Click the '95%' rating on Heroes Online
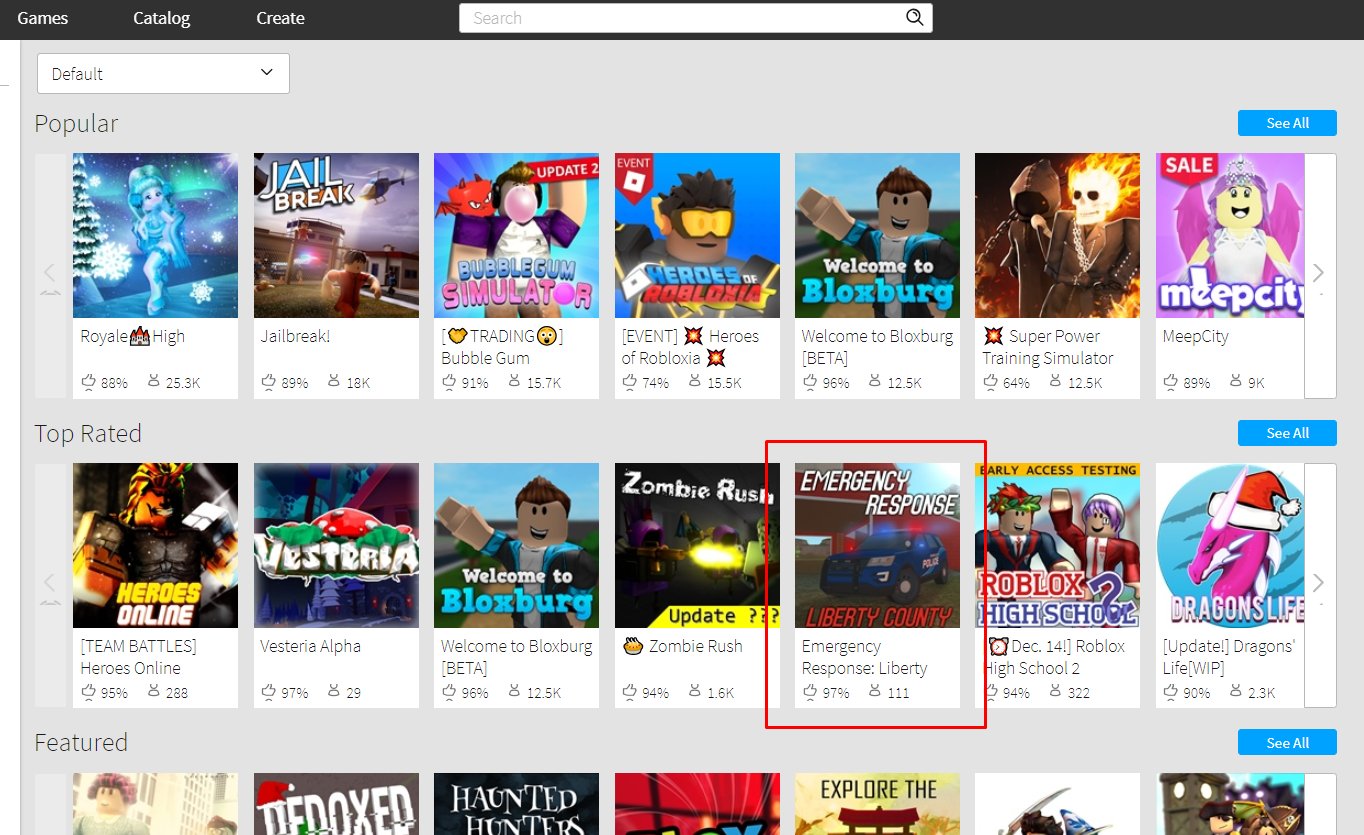This screenshot has height=835, width=1364. 114,693
